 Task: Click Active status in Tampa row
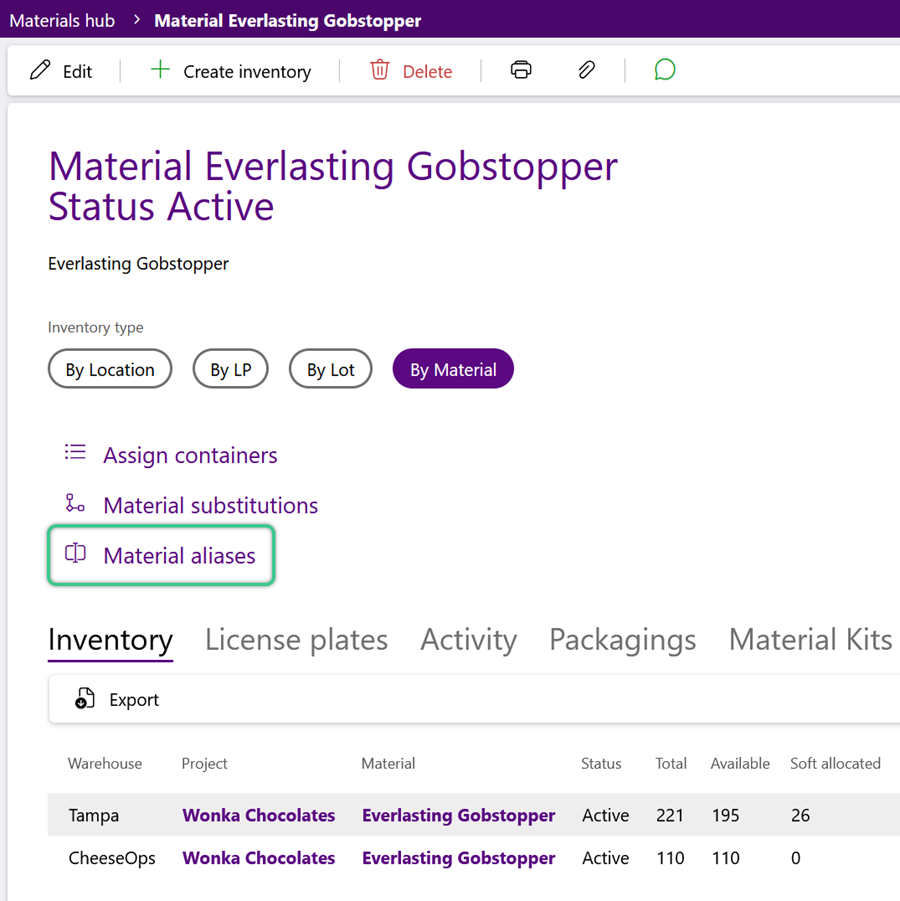click(605, 815)
